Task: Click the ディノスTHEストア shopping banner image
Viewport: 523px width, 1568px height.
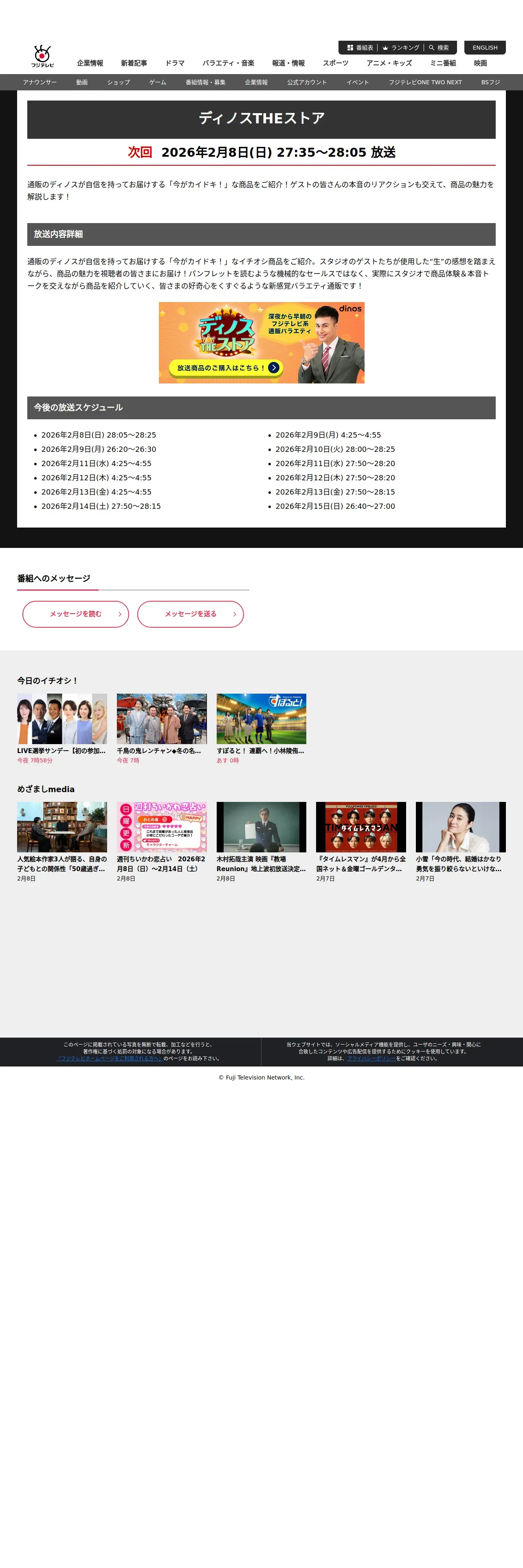Action: [262, 343]
